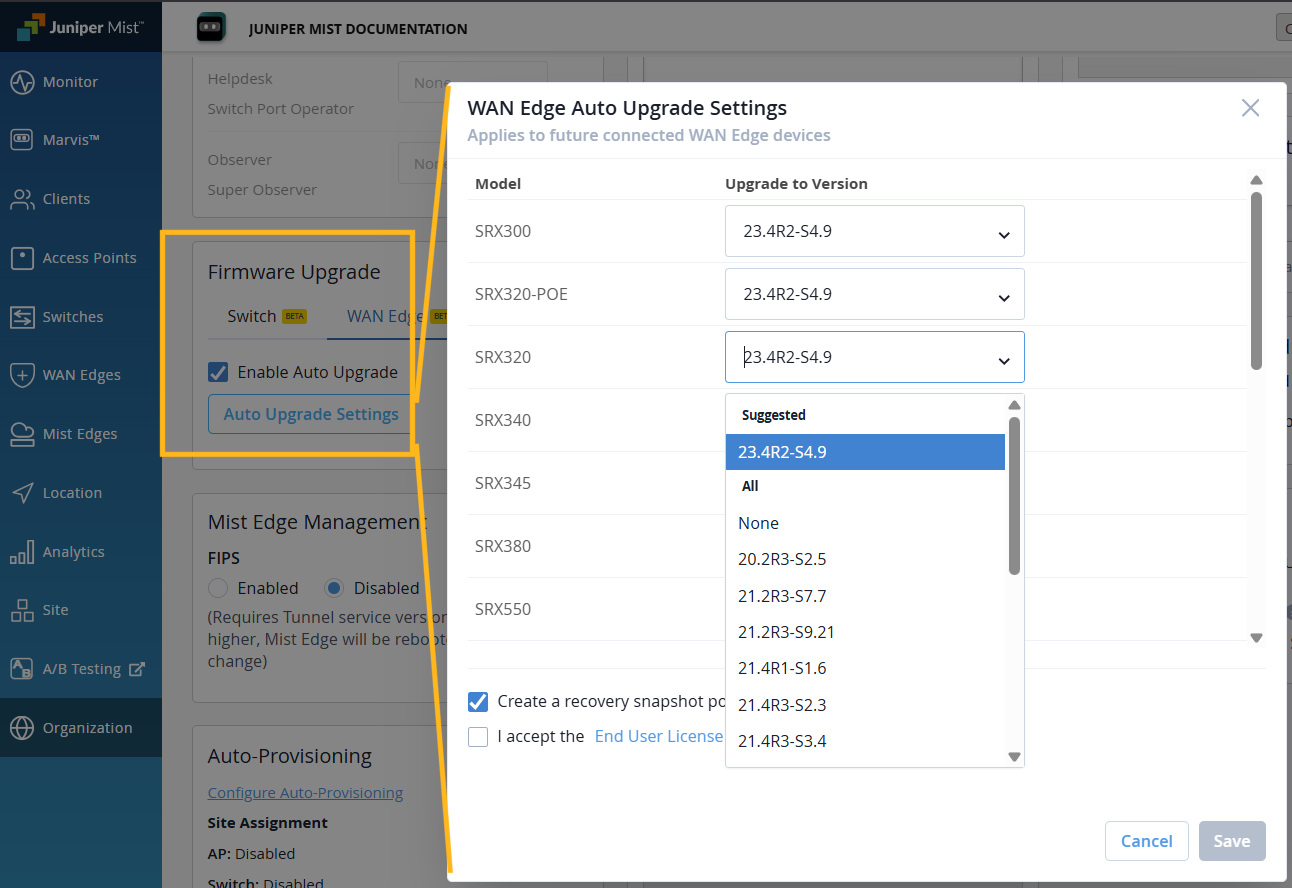Screen dimensions: 1292x888
Task: Click the Model column header
Action: (x=498, y=184)
